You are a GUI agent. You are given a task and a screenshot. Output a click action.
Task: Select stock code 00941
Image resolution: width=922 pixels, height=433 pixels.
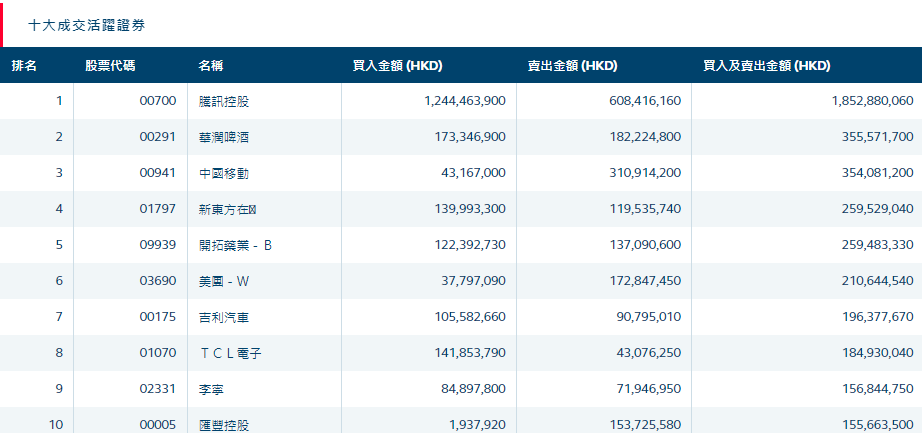click(x=158, y=173)
